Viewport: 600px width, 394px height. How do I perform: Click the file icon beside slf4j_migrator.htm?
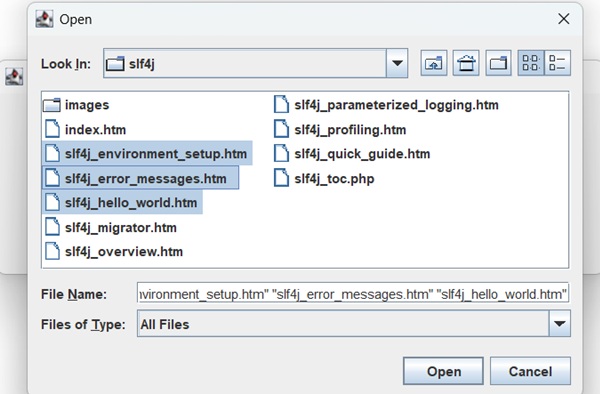52,227
